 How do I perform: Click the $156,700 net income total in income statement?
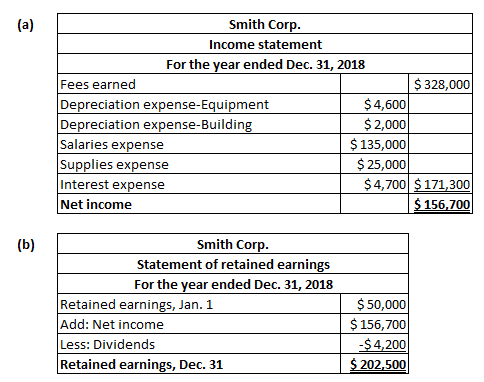pos(440,204)
